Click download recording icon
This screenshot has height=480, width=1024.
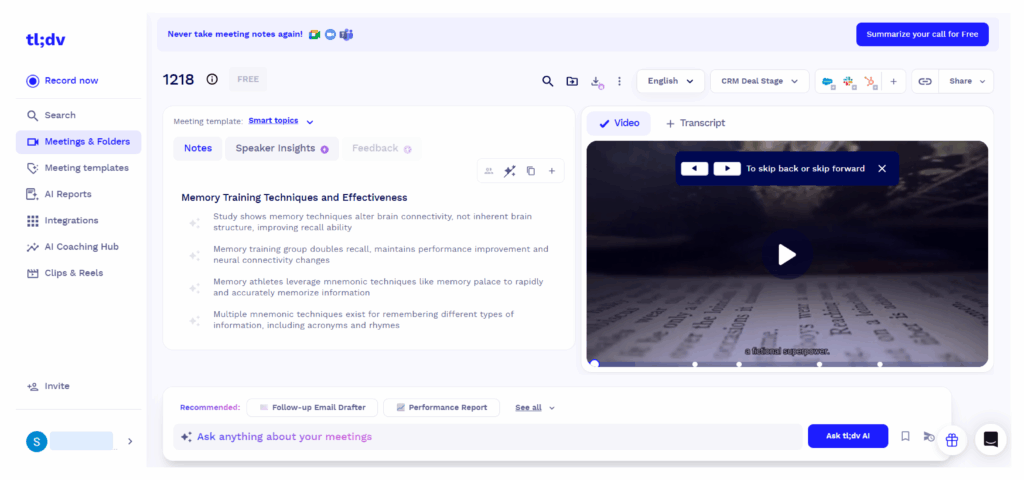coord(596,81)
